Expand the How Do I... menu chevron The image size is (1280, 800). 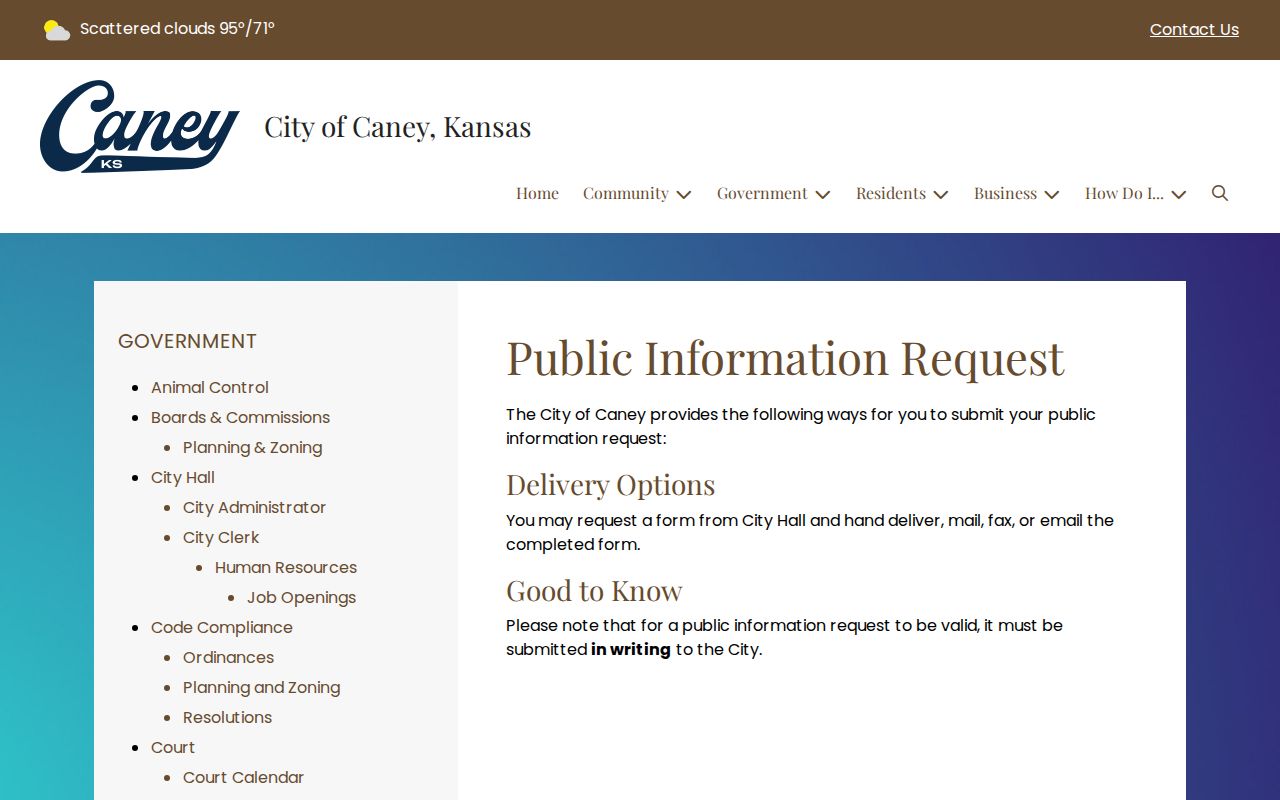(x=1179, y=194)
